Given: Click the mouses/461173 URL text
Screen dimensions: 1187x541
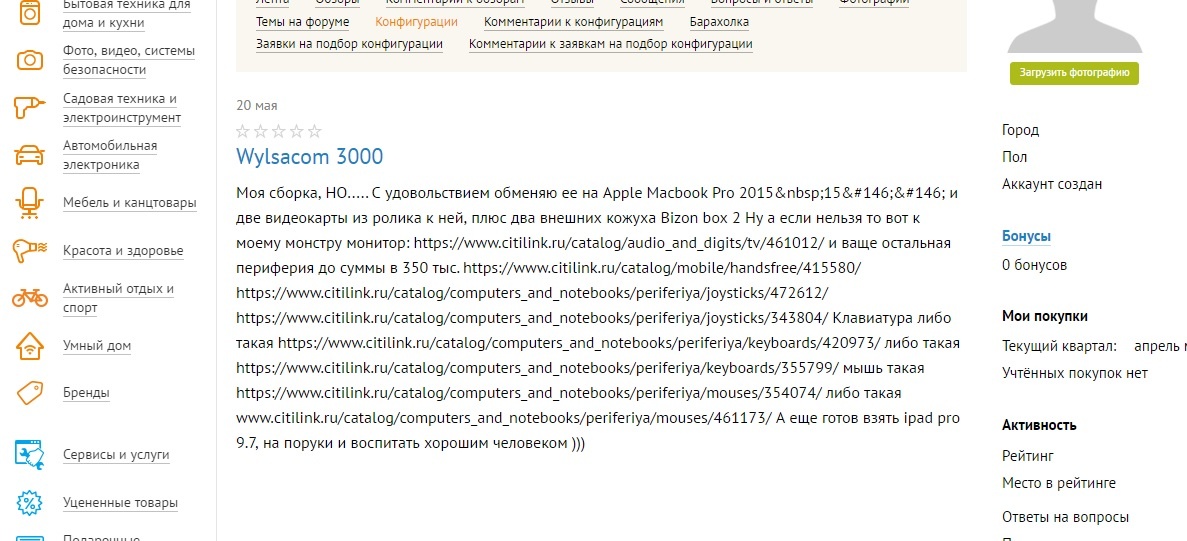Looking at the screenshot, I should pyautogui.click(x=505, y=418).
